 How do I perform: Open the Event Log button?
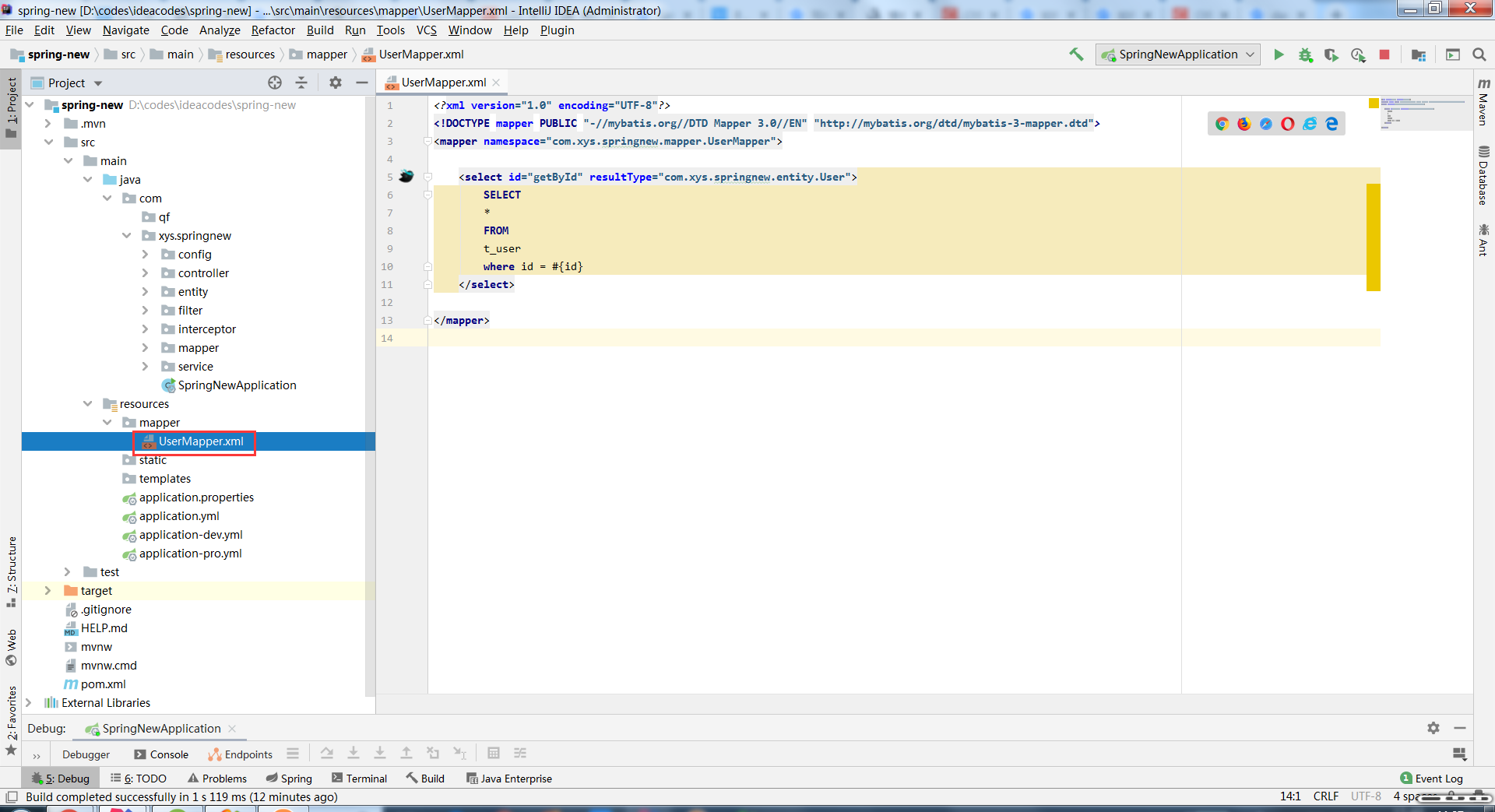(1431, 779)
